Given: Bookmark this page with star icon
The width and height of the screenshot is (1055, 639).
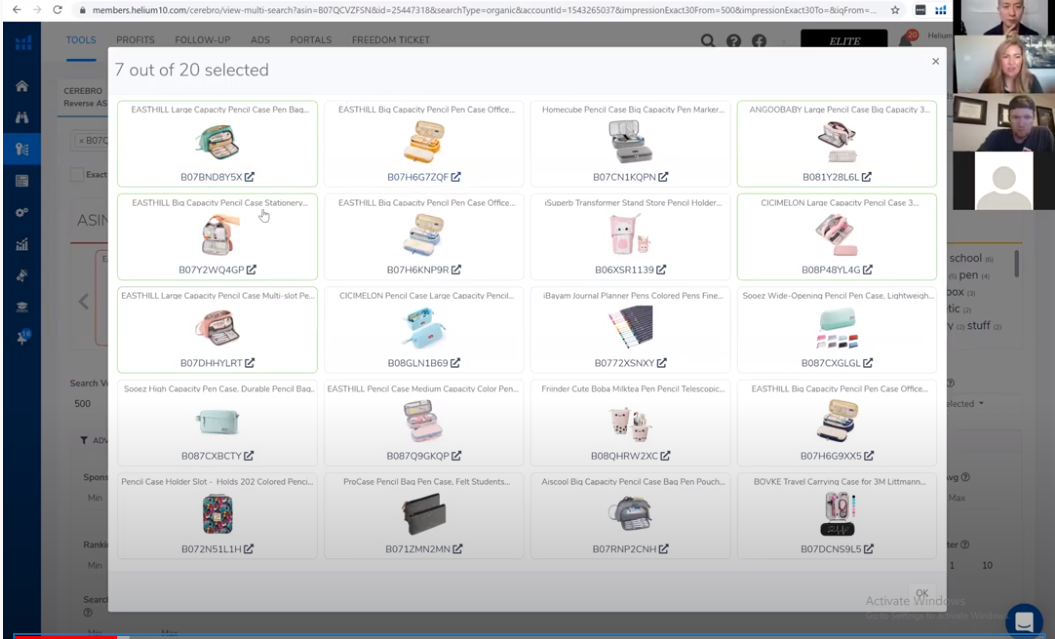Looking at the screenshot, I should coord(895,10).
